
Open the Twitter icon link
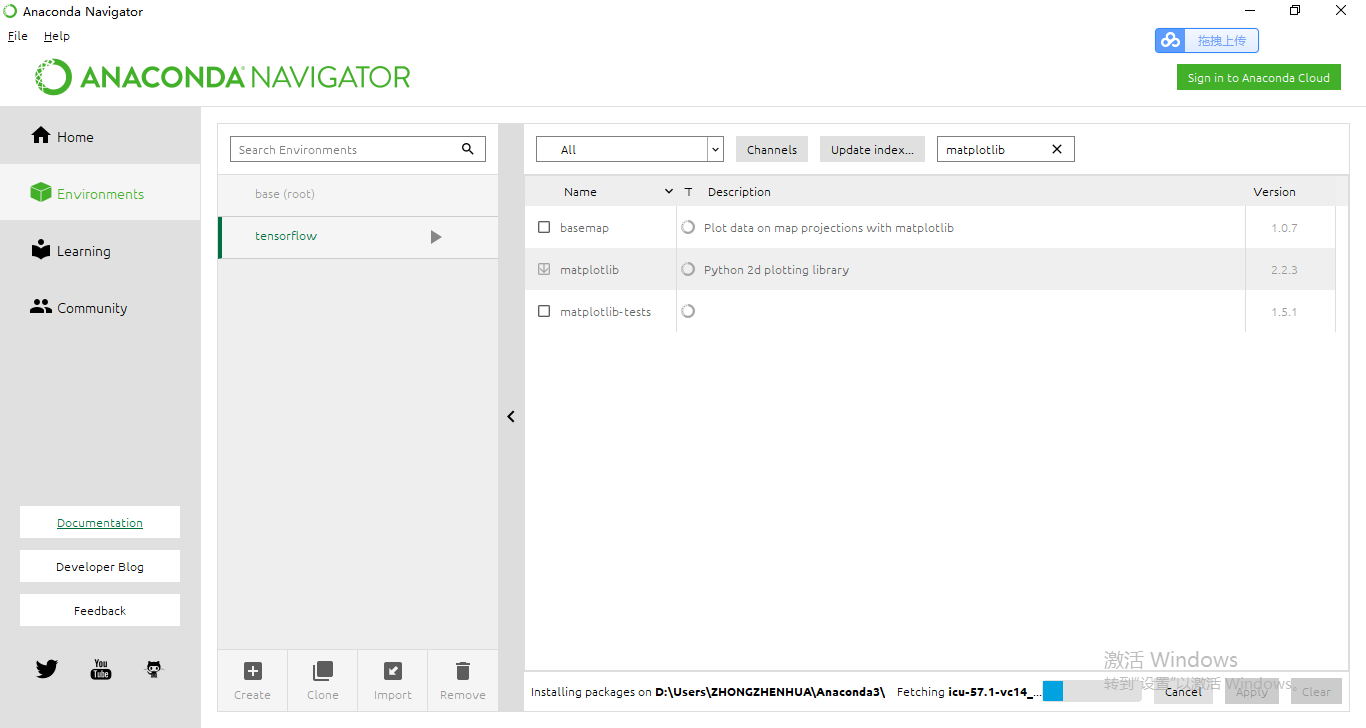47,669
